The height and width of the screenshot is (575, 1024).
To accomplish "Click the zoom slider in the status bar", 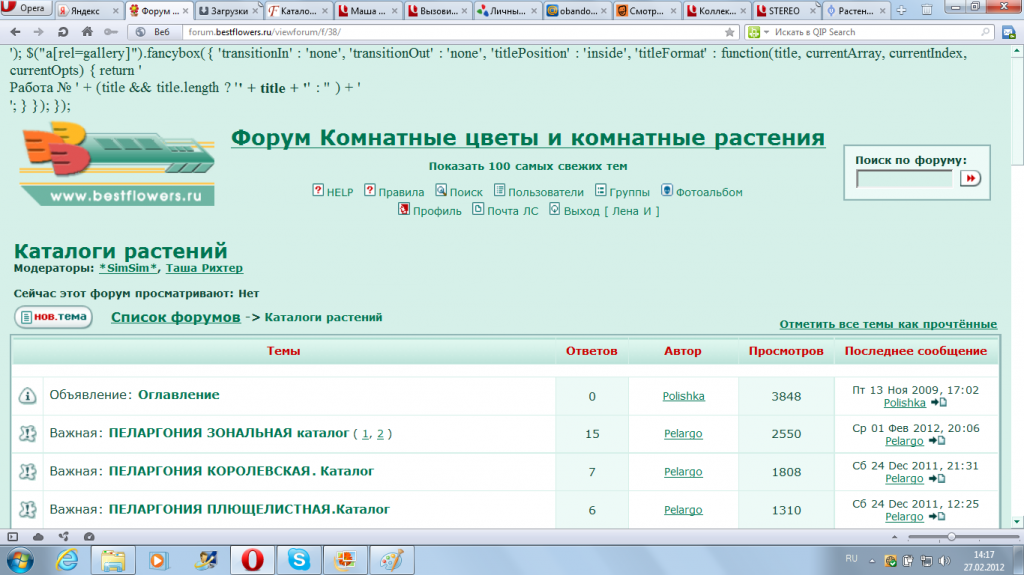I will tap(950, 537).
